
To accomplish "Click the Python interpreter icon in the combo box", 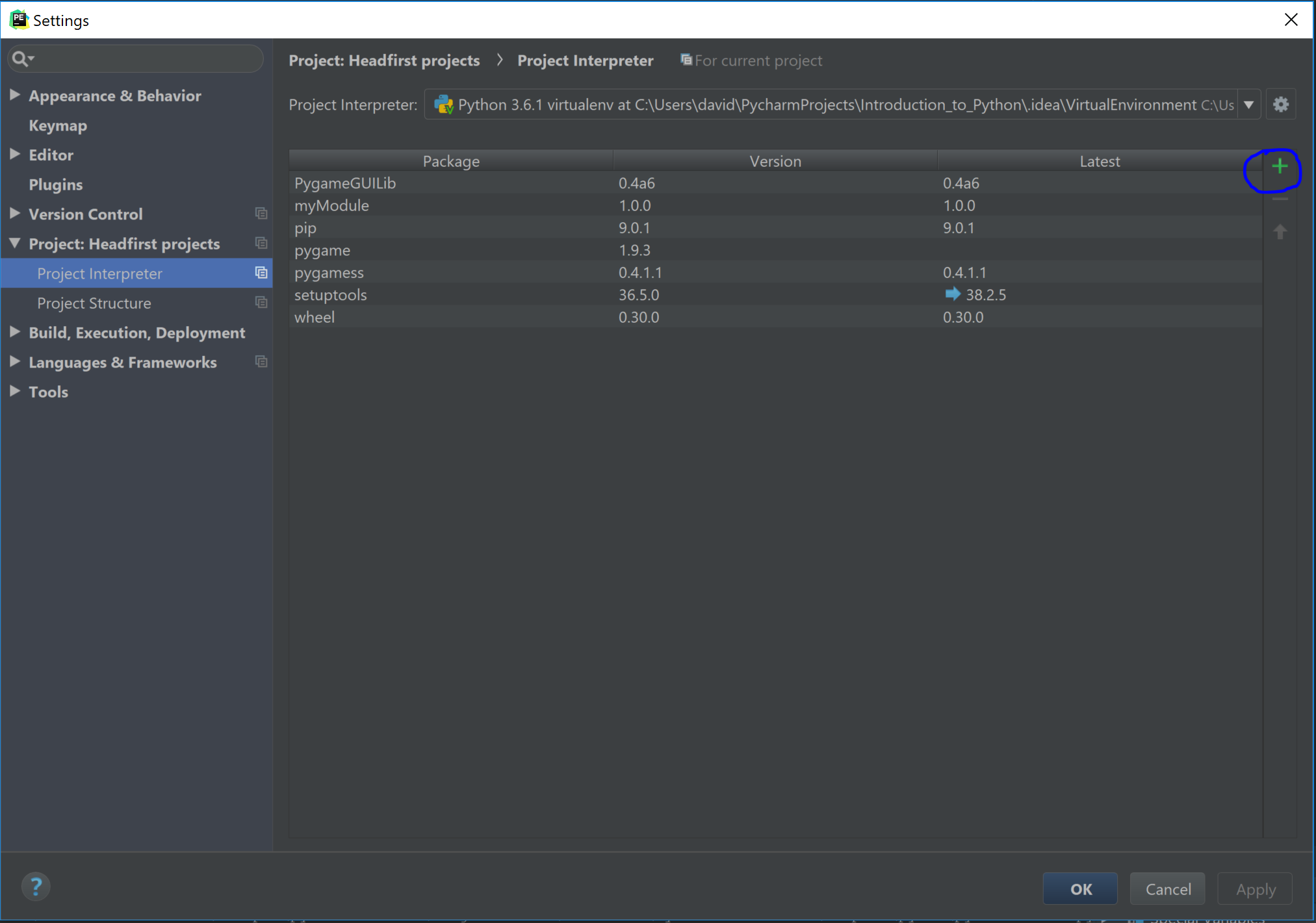I will click(x=444, y=105).
